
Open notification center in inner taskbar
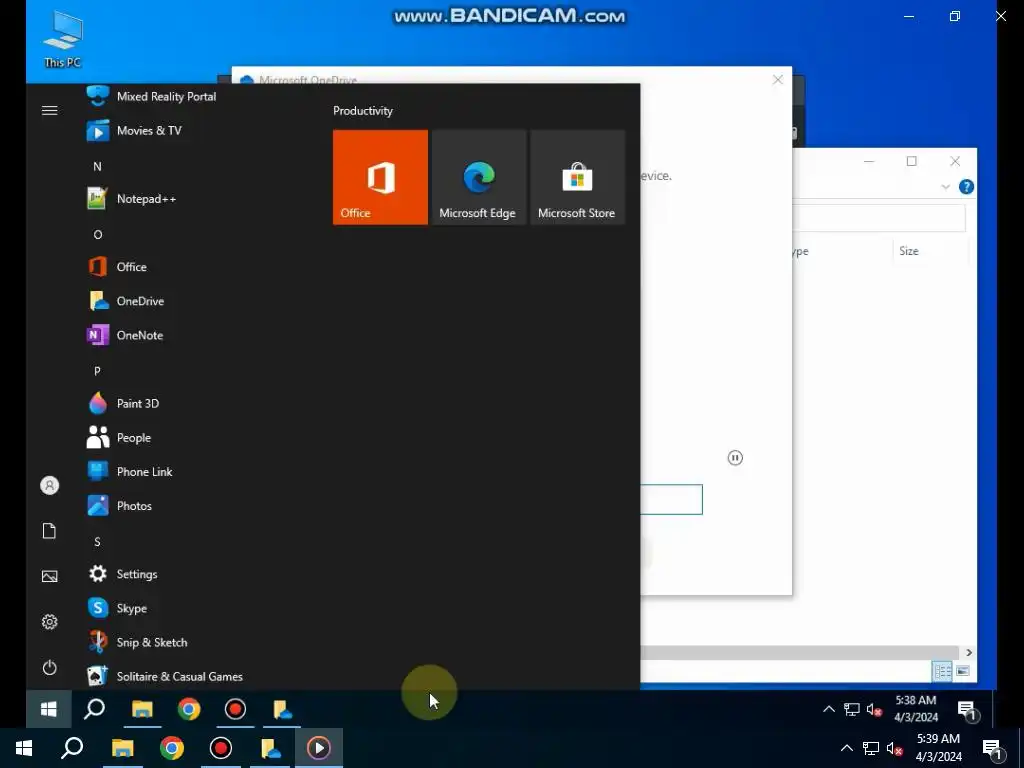[x=967, y=710]
